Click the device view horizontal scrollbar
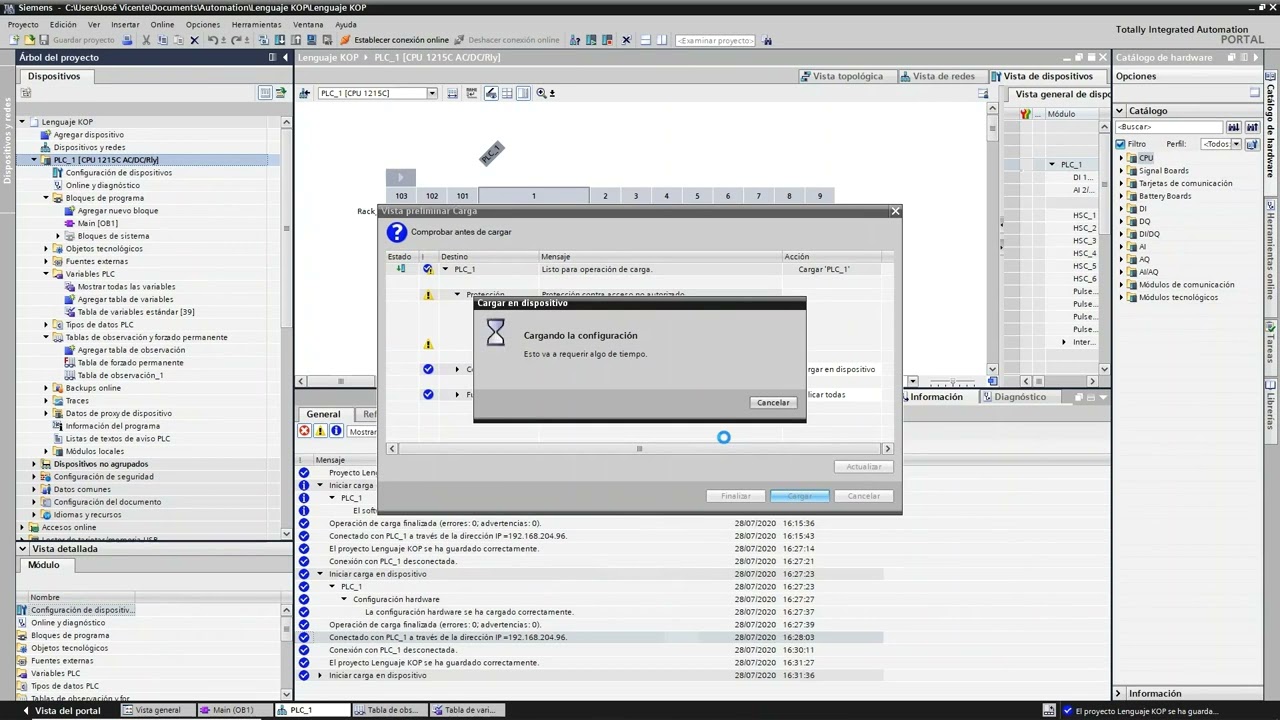 coord(340,381)
